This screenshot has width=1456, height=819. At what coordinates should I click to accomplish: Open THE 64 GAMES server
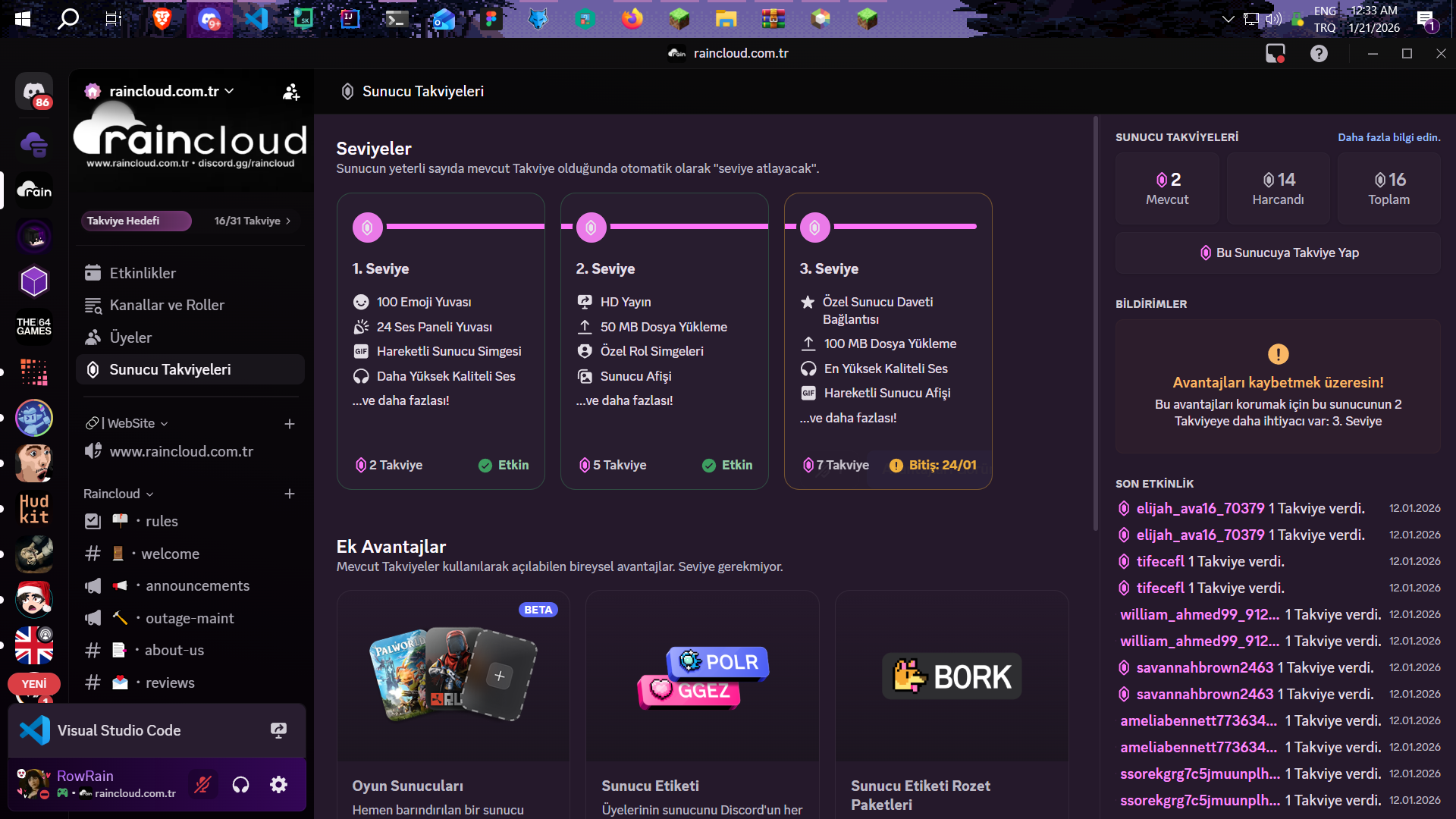pos(34,327)
